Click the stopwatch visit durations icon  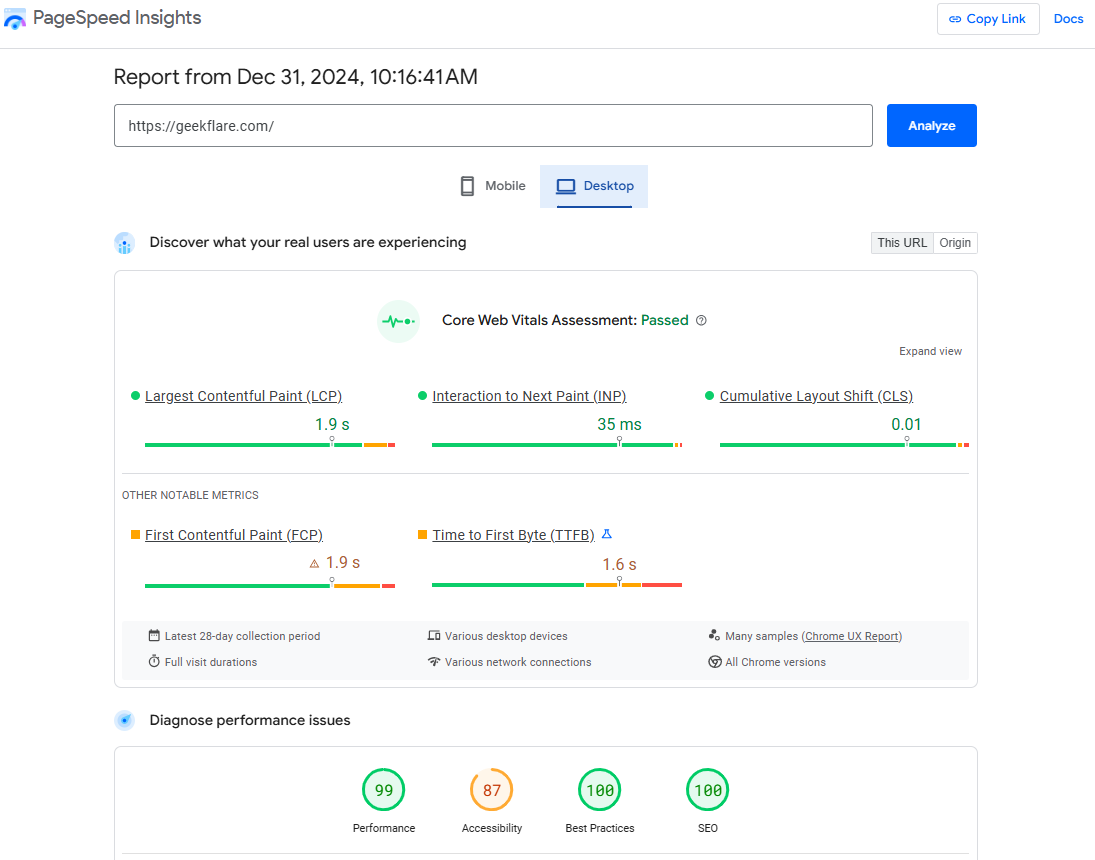(x=154, y=662)
